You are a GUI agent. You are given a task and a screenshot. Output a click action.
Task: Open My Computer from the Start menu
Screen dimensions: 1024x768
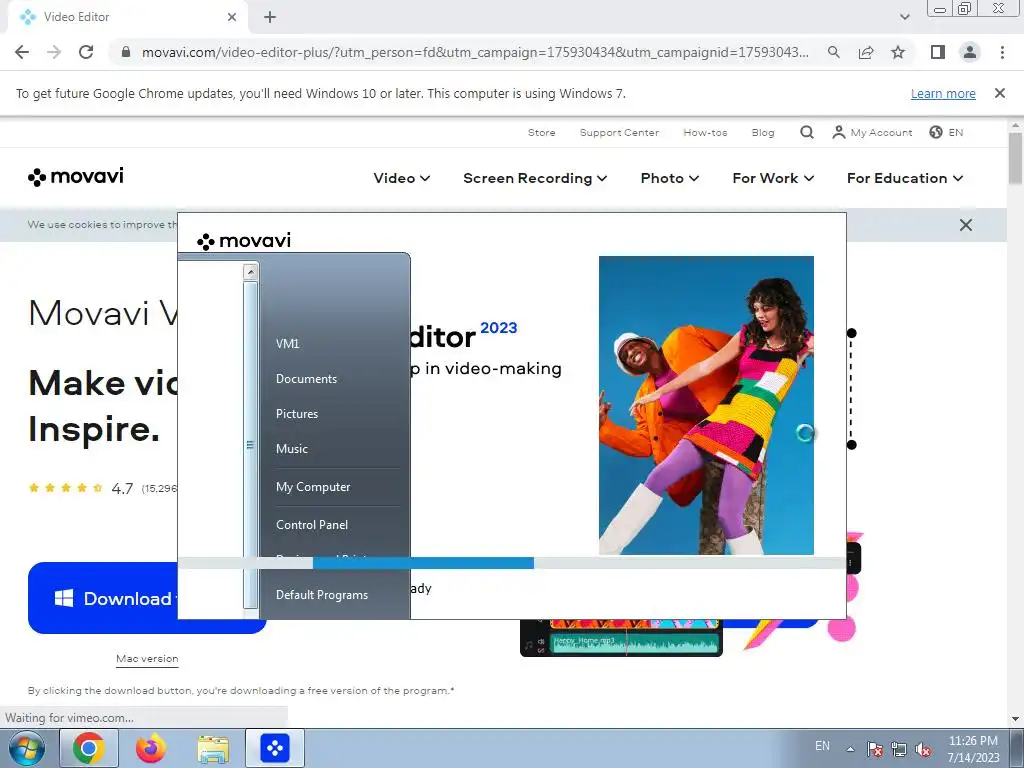[x=313, y=487]
